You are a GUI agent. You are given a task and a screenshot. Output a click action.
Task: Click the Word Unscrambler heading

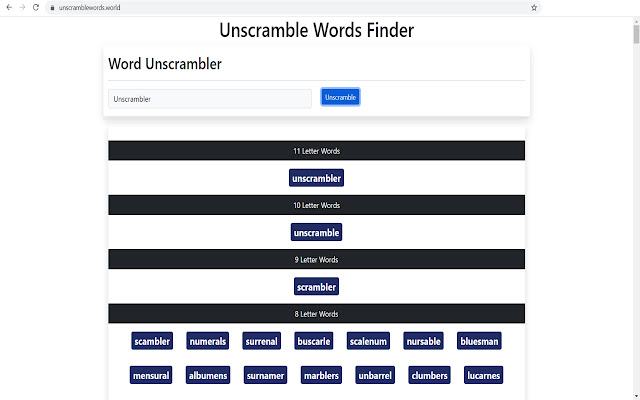165,64
